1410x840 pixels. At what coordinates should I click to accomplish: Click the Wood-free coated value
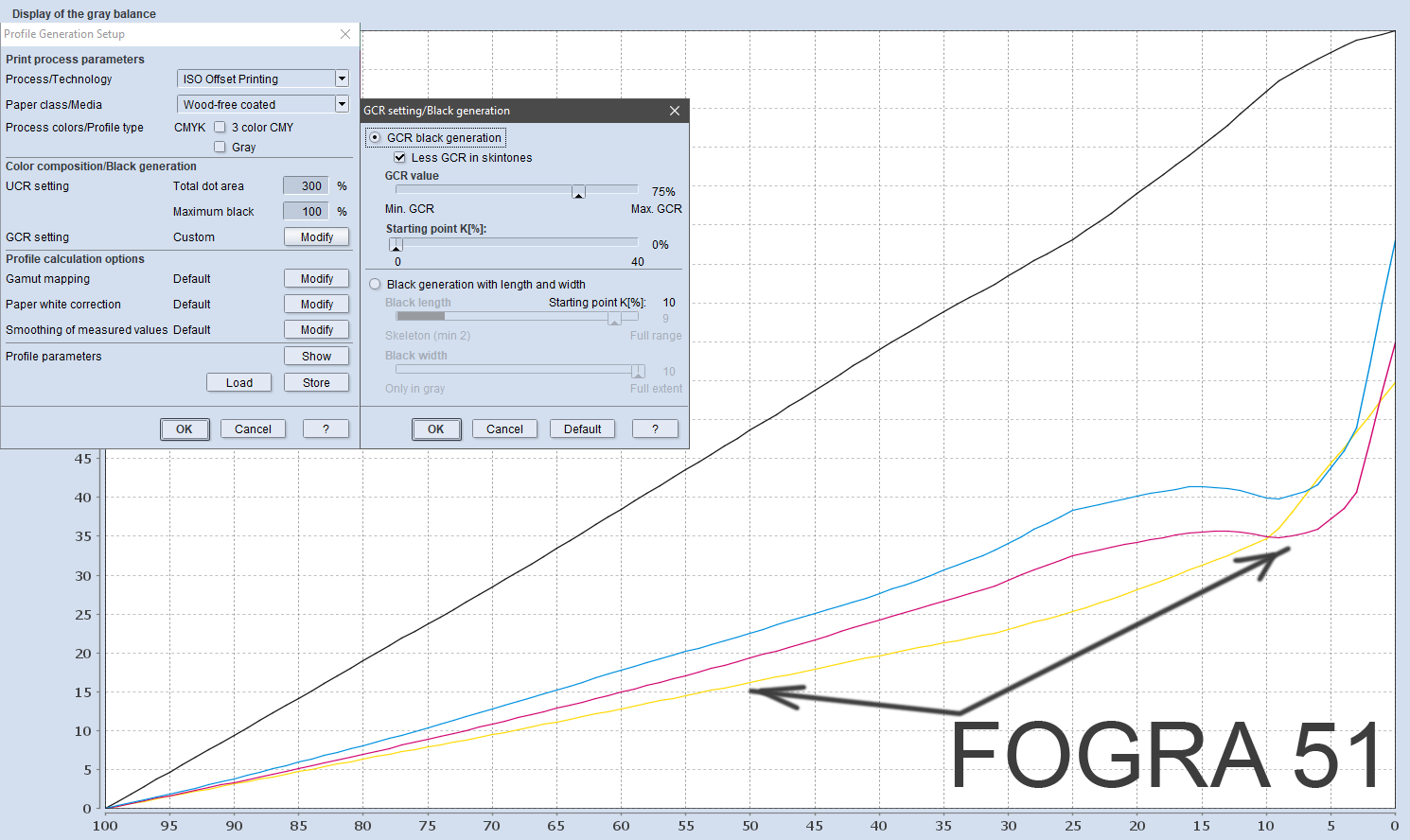pos(230,105)
